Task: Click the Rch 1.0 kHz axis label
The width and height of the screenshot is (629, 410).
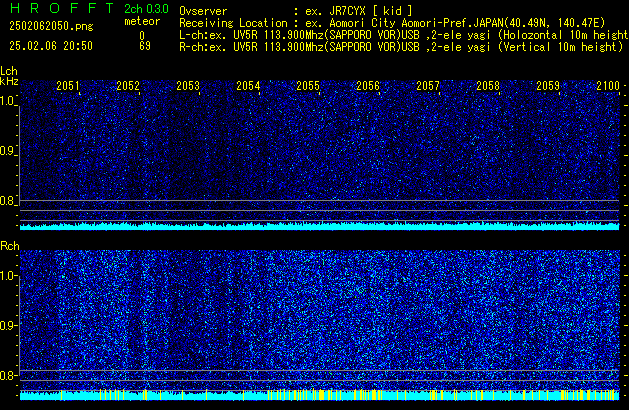Action: (8, 276)
